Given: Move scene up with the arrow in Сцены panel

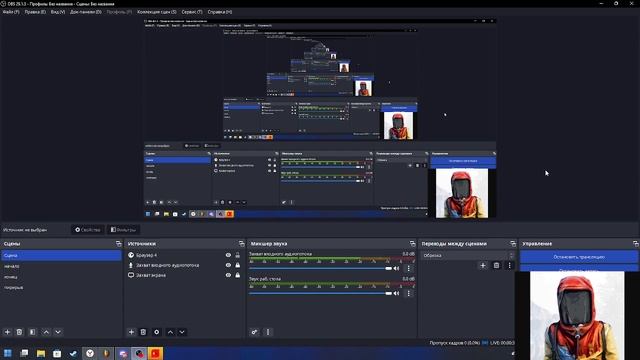Looking at the screenshot, I should pos(46,332).
